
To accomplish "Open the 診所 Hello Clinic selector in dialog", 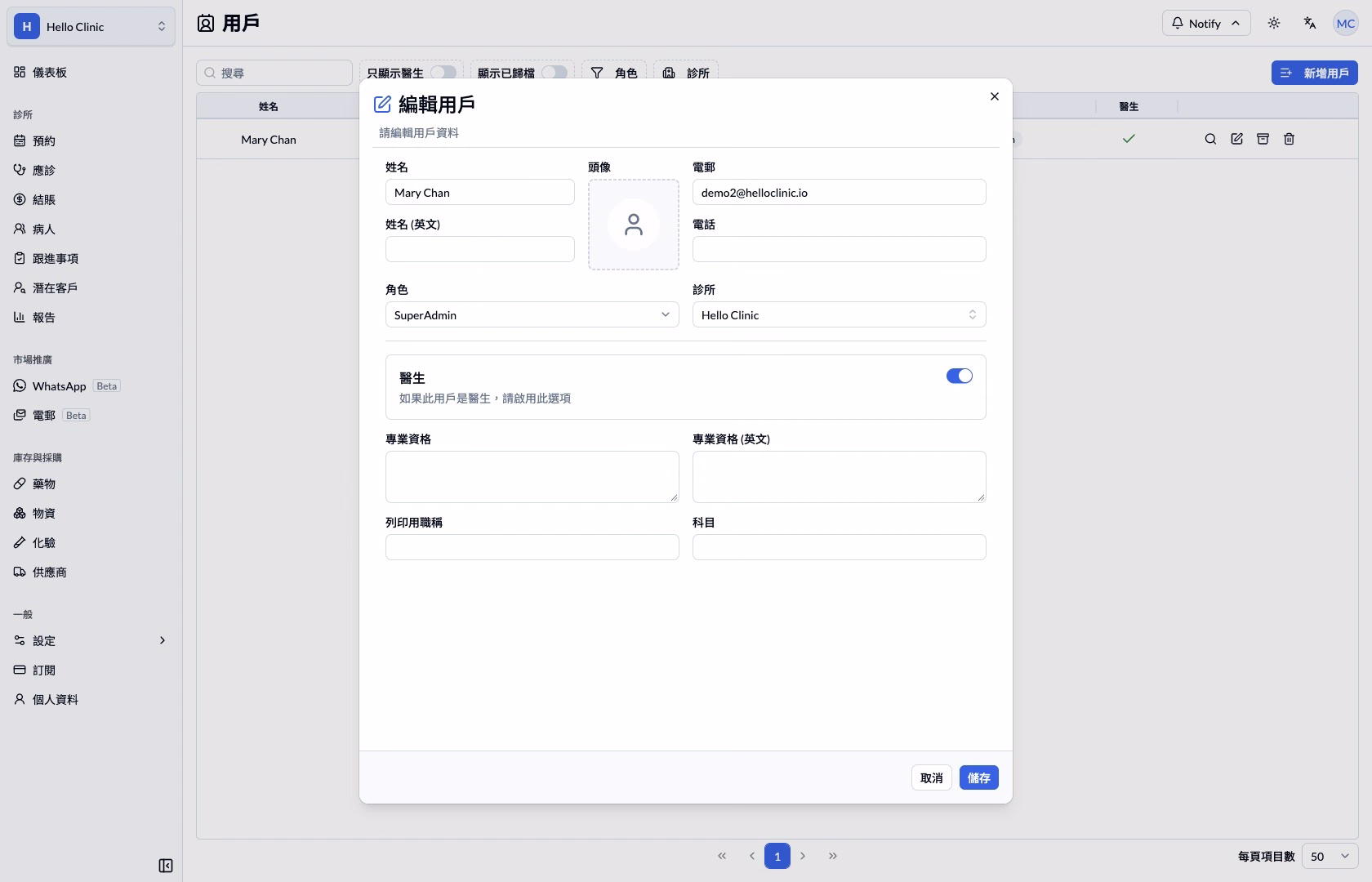I will coord(840,314).
